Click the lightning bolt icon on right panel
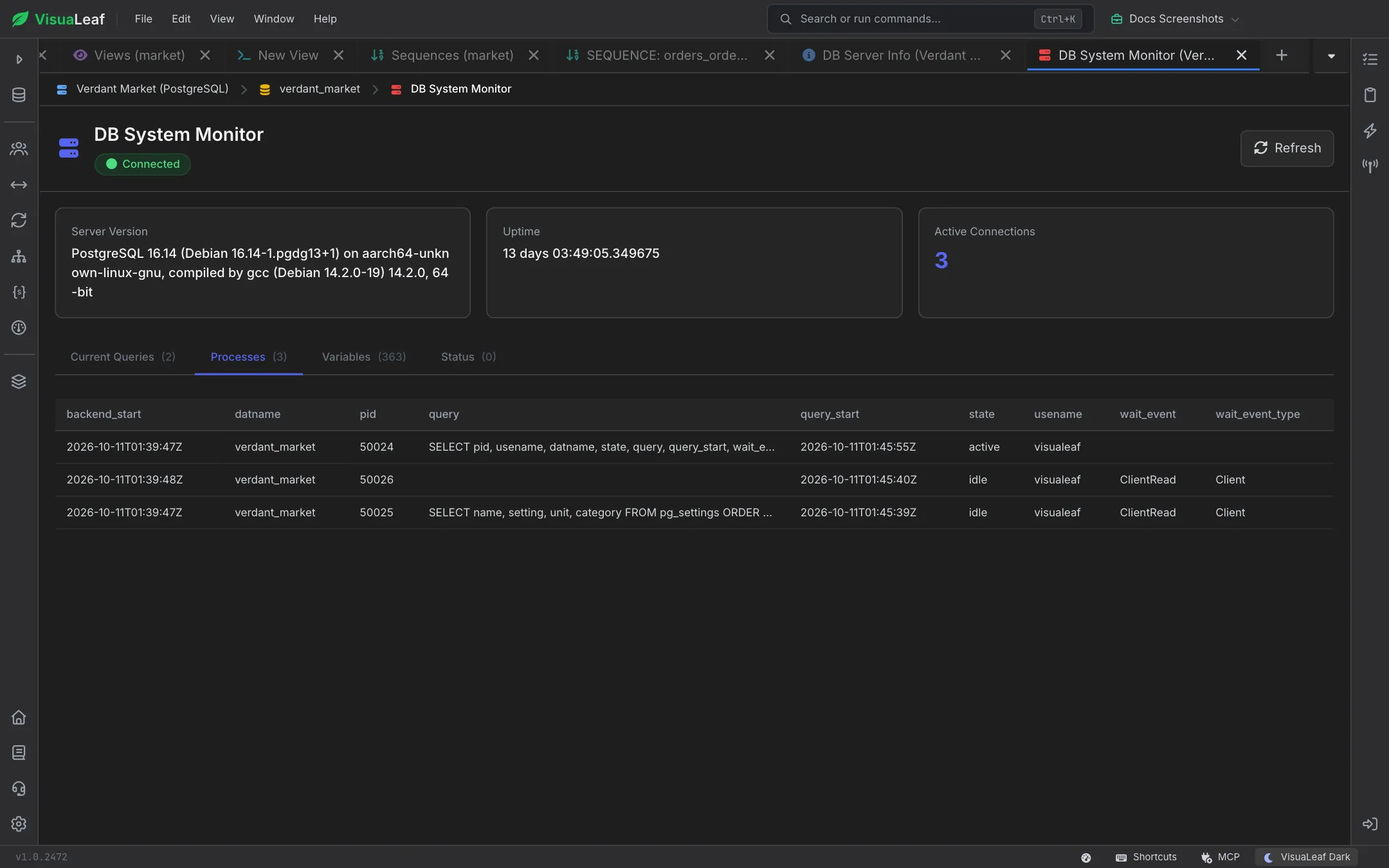Screen dimensions: 1389x868 tap(1370, 131)
